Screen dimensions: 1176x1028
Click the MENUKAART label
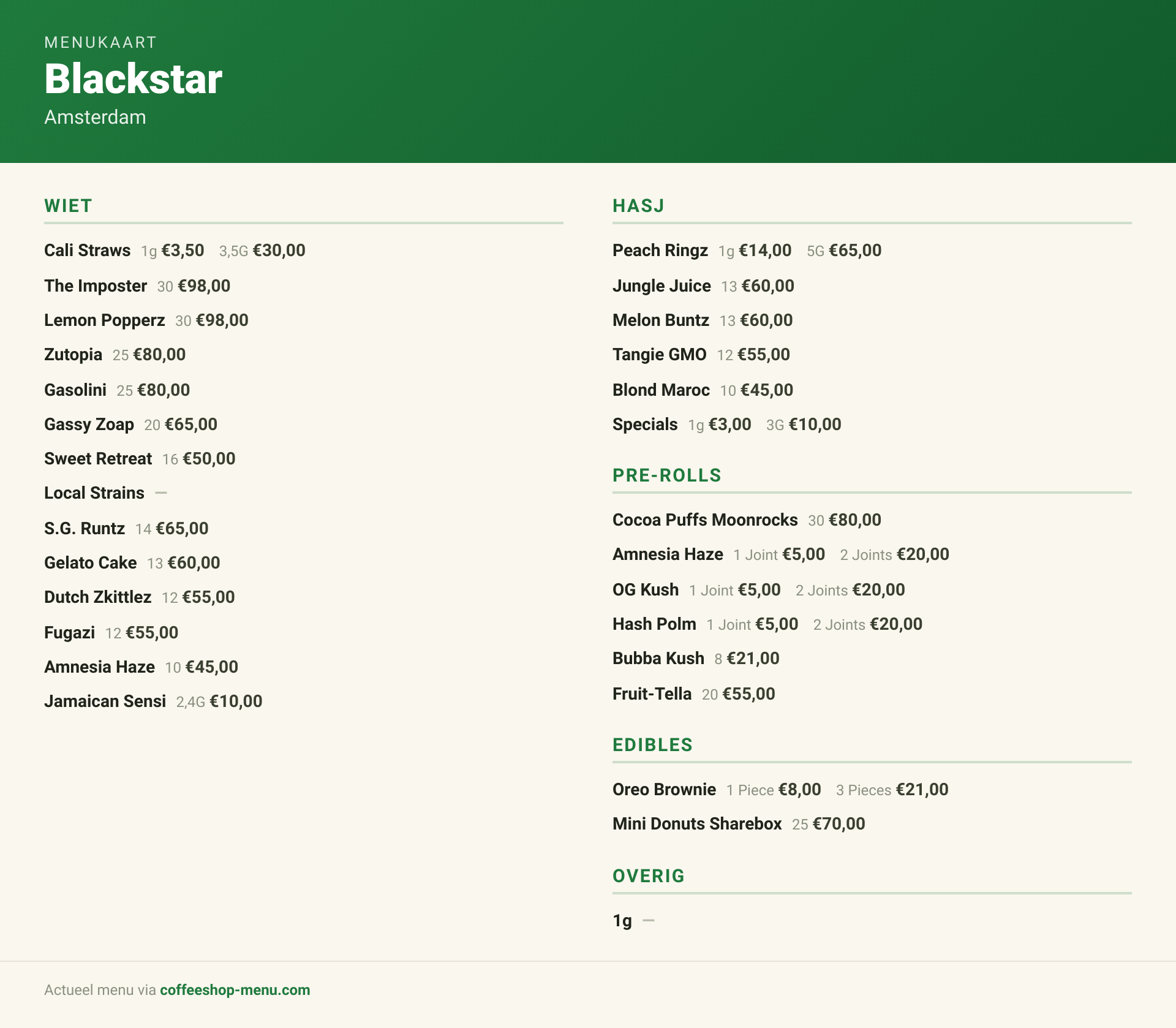coord(100,42)
